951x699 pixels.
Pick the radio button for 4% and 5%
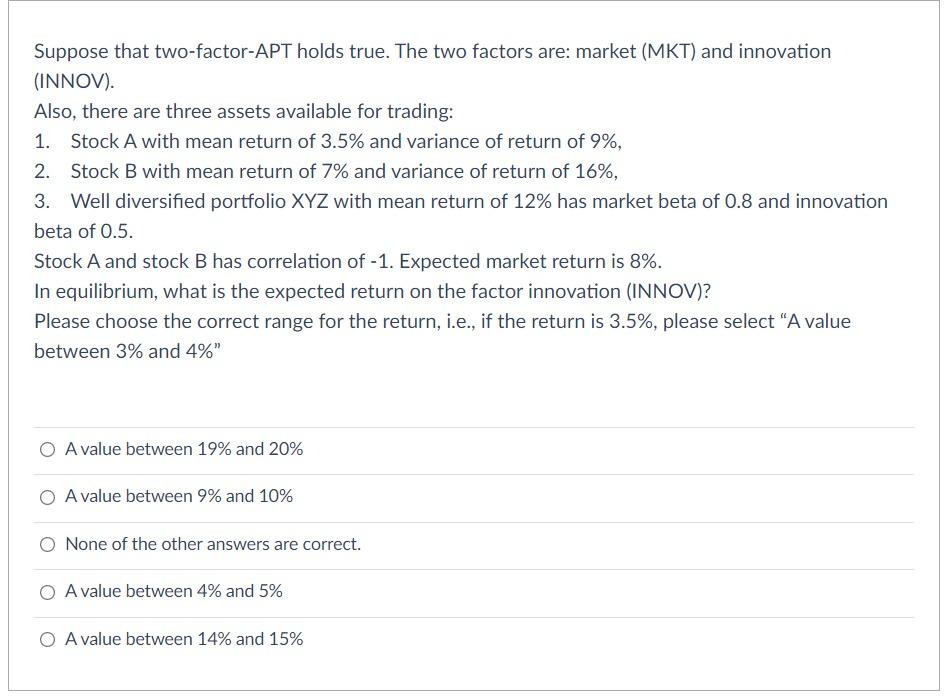(x=47, y=592)
